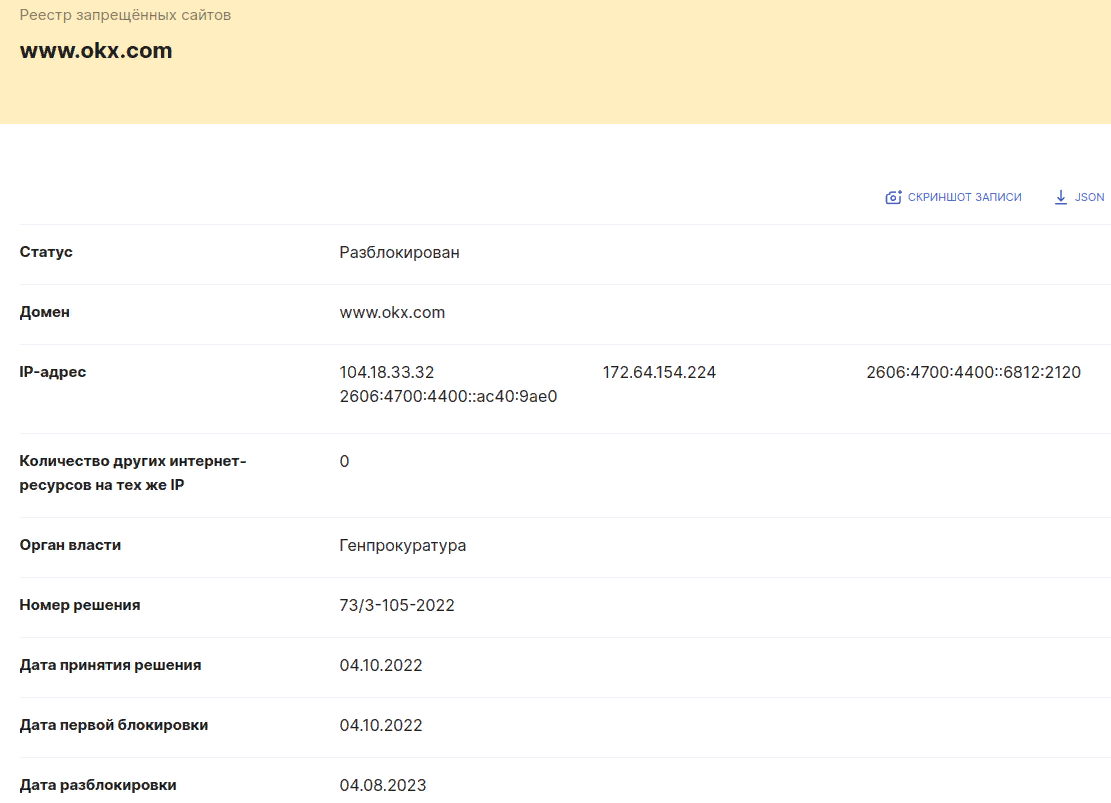The height and width of the screenshot is (803, 1111).
Task: Click the unblock date 04.08.2023
Action: pyautogui.click(x=383, y=785)
